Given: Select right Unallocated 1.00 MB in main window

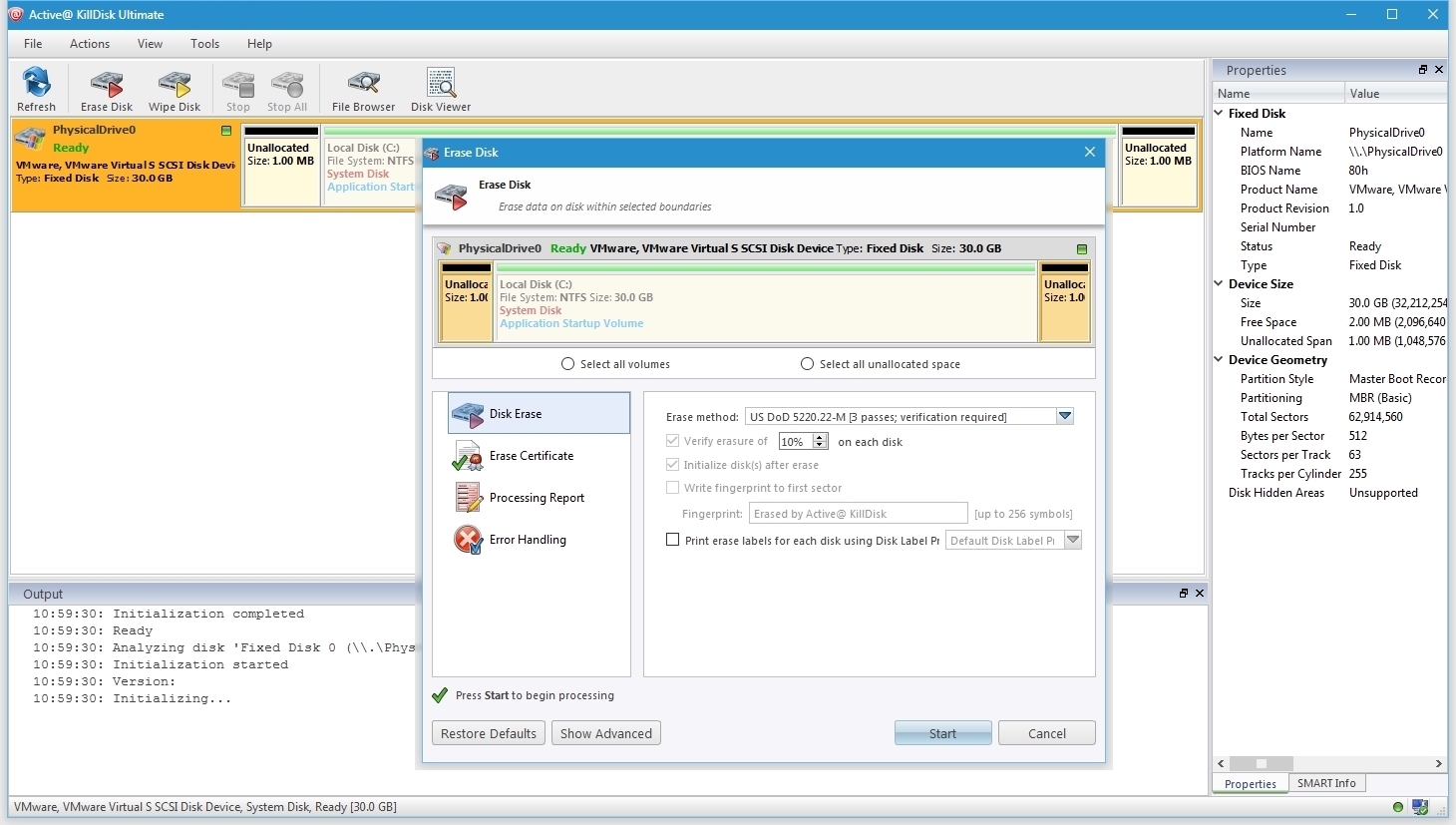Looking at the screenshot, I should pyautogui.click(x=1159, y=166).
